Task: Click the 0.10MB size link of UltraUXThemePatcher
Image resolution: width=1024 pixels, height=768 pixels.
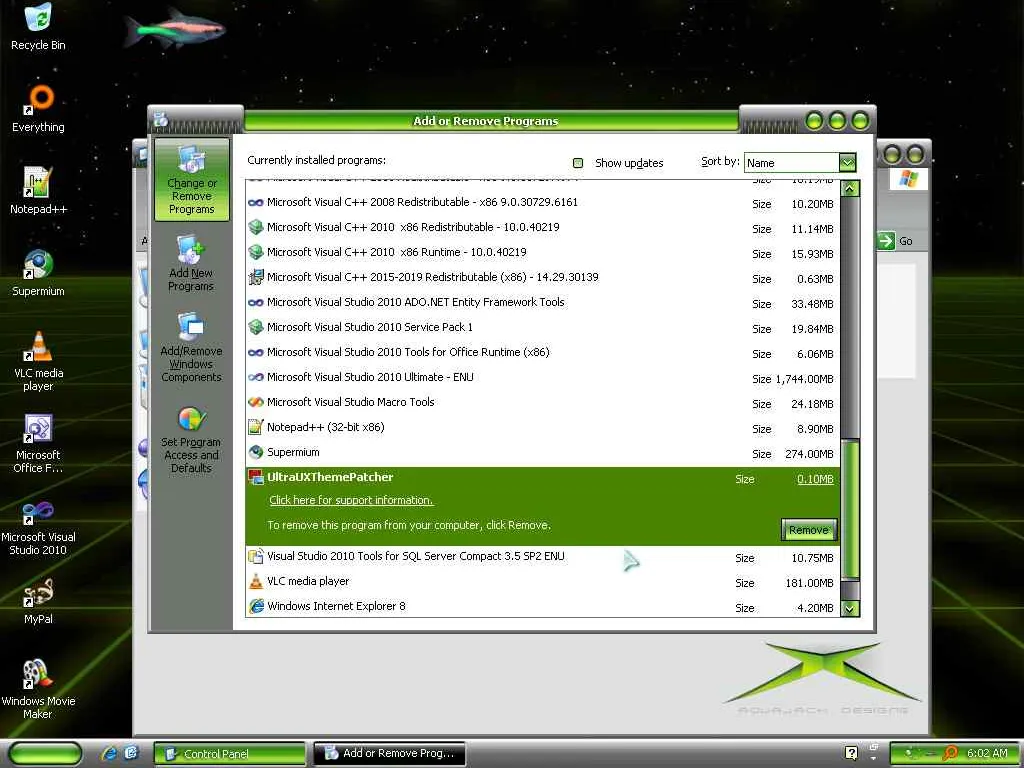Action: click(x=815, y=479)
